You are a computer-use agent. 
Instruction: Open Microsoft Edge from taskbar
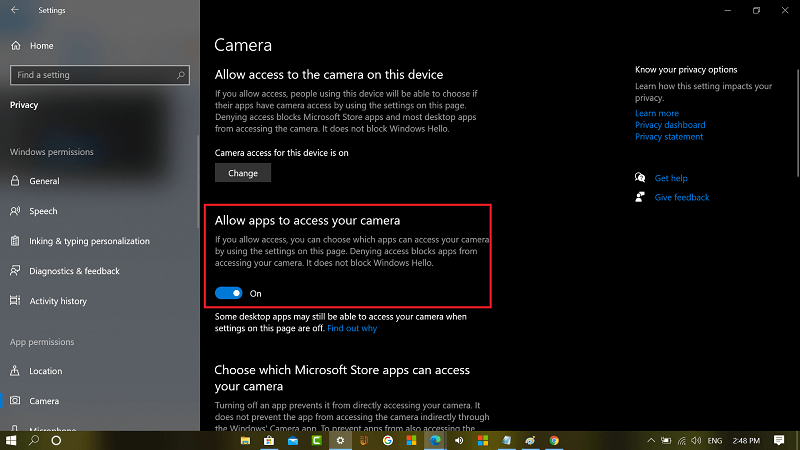pyautogui.click(x=435, y=440)
